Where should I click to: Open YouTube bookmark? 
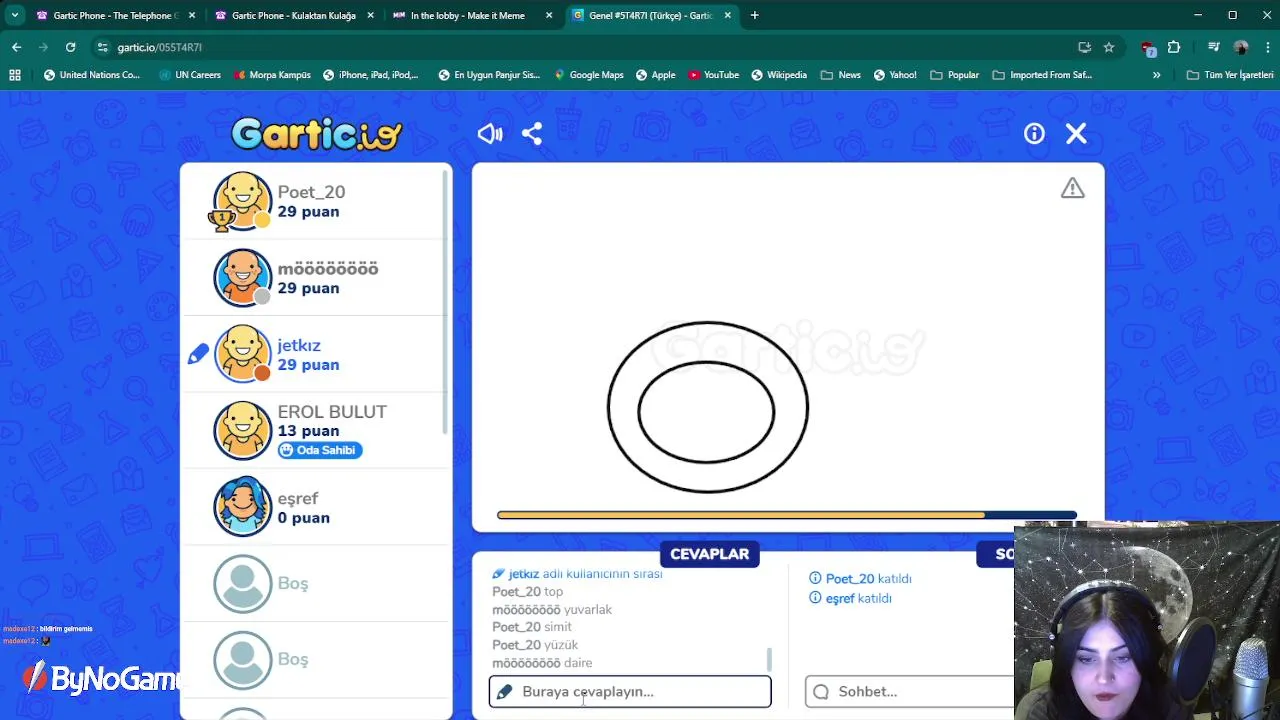click(x=713, y=75)
